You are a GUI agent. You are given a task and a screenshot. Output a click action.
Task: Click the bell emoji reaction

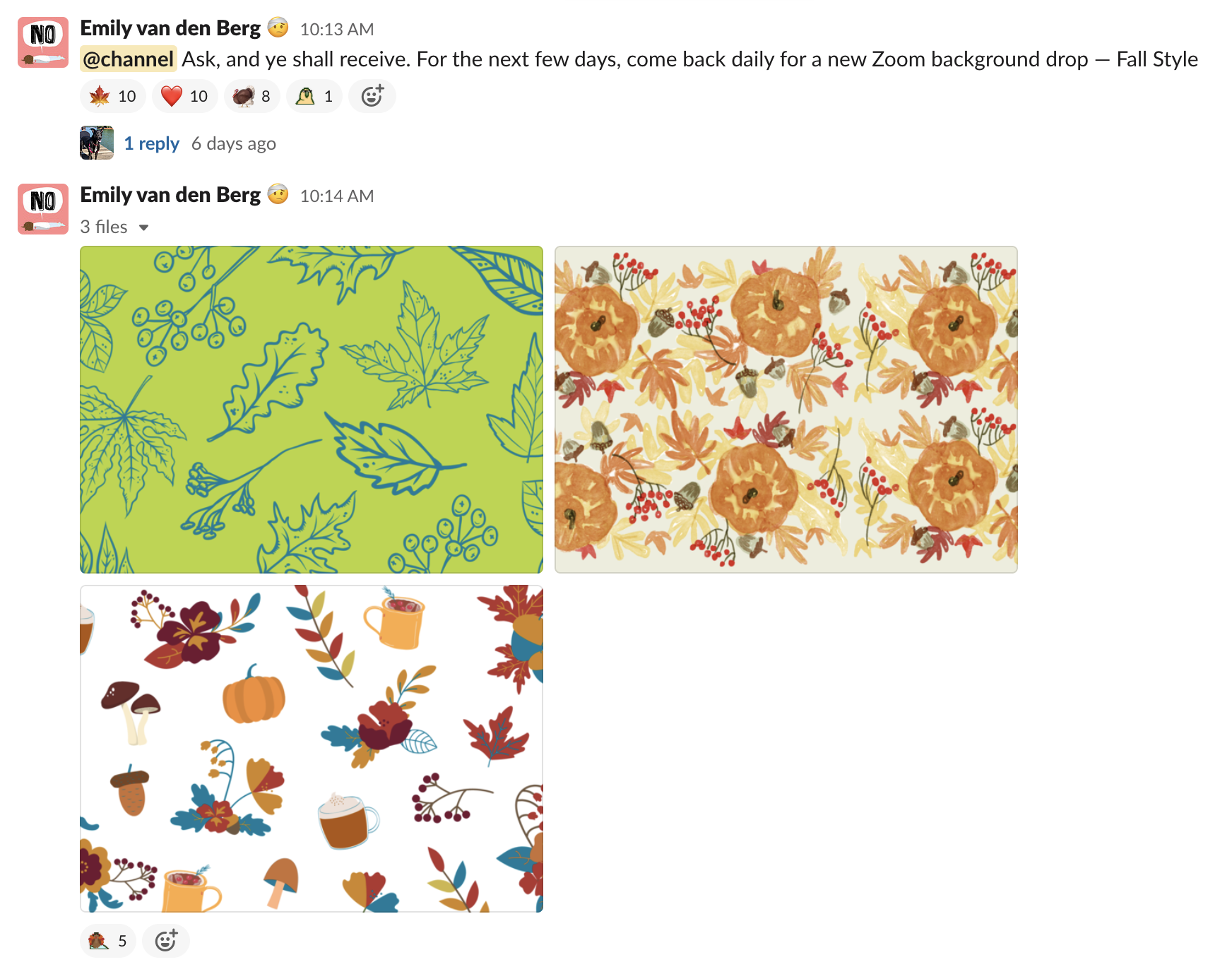[x=314, y=96]
